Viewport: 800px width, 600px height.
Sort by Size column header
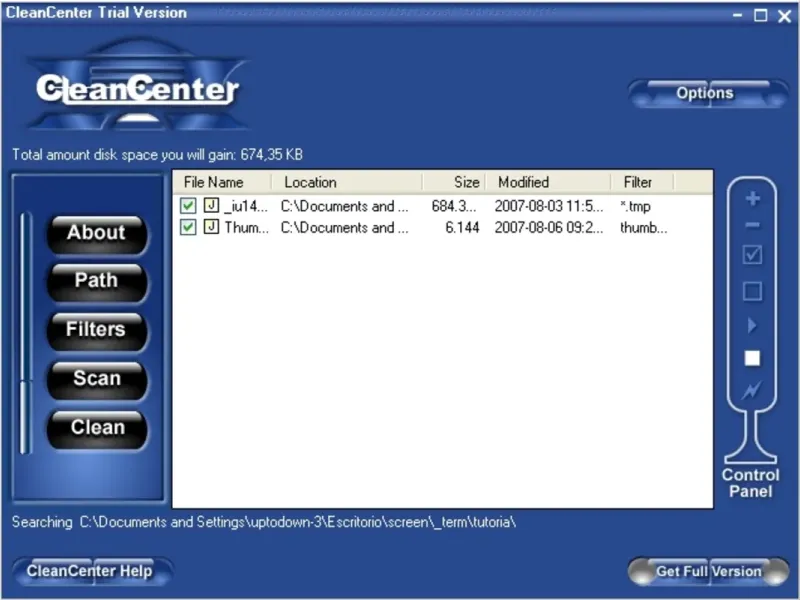tap(454, 182)
